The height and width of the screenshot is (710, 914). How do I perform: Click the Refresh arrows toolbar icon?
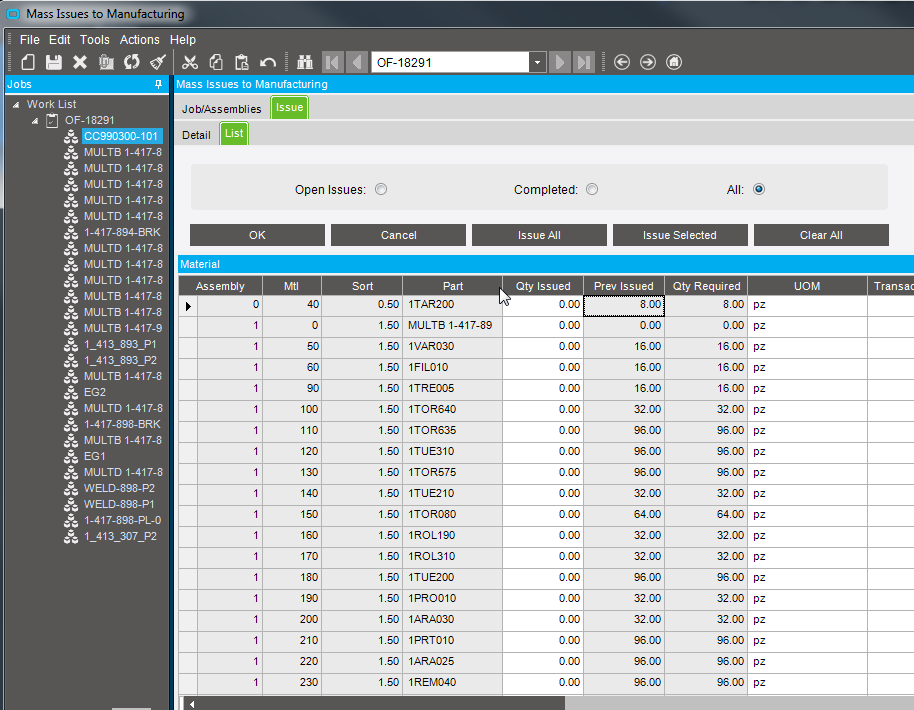coord(132,62)
